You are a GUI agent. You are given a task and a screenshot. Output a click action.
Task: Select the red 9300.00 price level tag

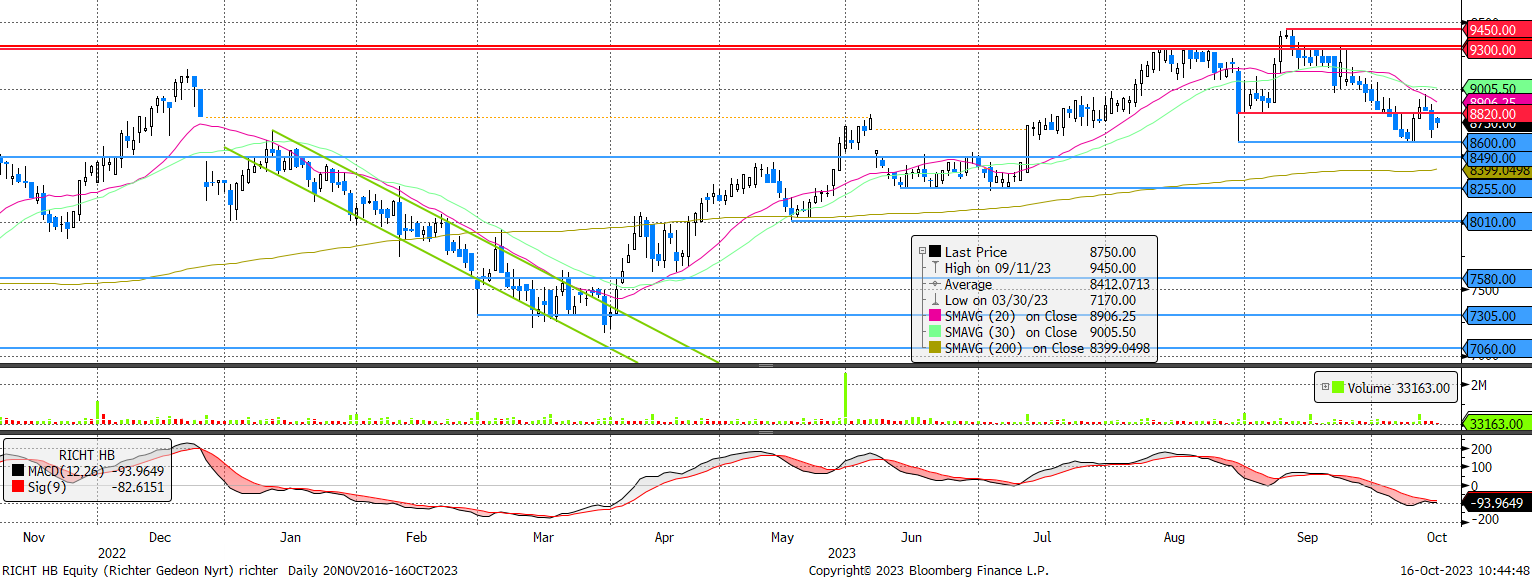pos(1496,49)
